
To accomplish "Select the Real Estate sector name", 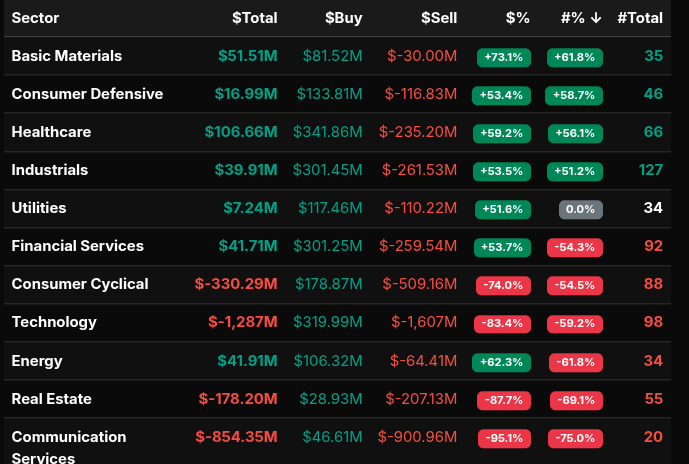I will 51,399.
